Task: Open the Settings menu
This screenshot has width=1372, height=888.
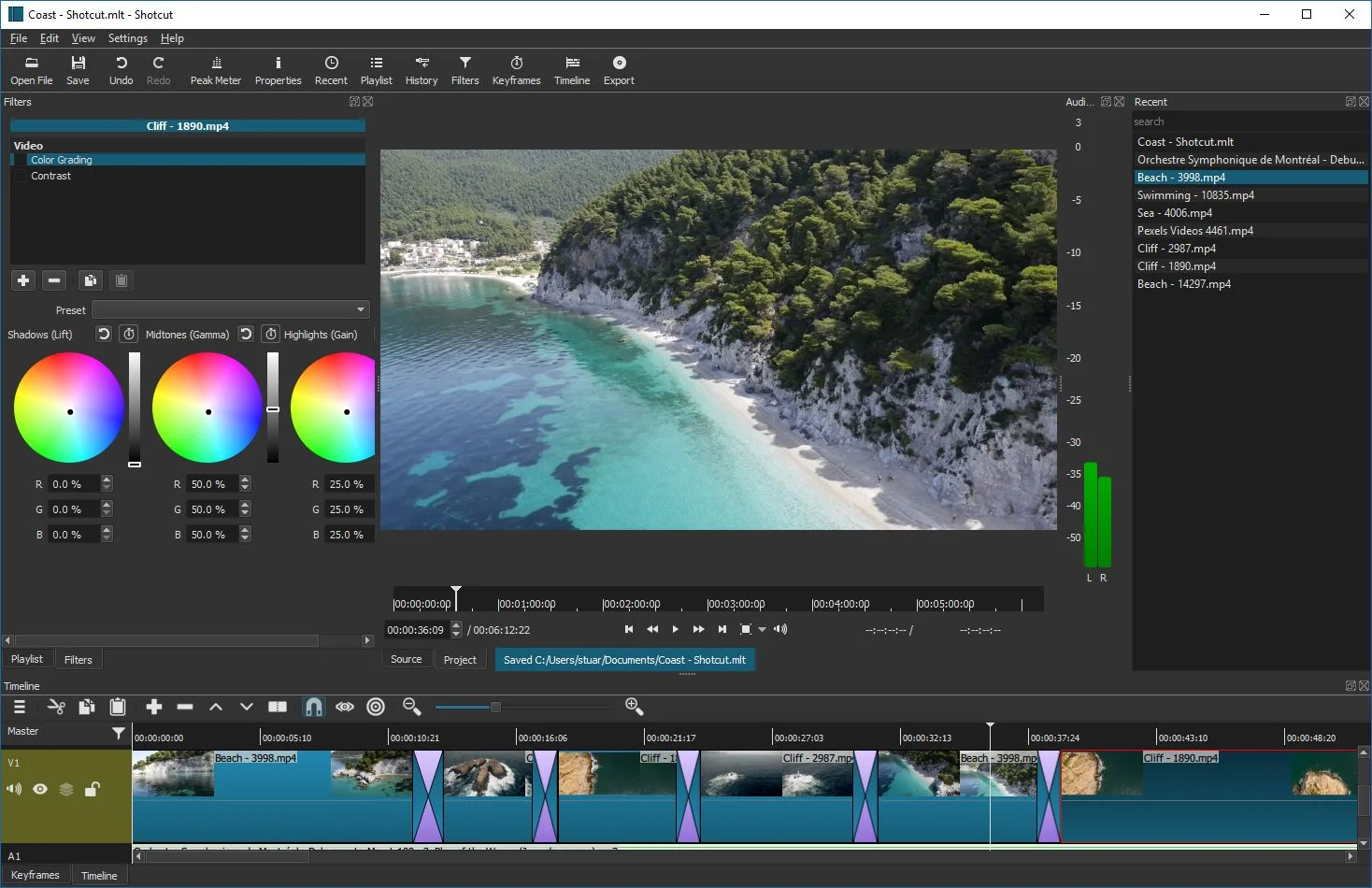Action: pyautogui.click(x=127, y=38)
